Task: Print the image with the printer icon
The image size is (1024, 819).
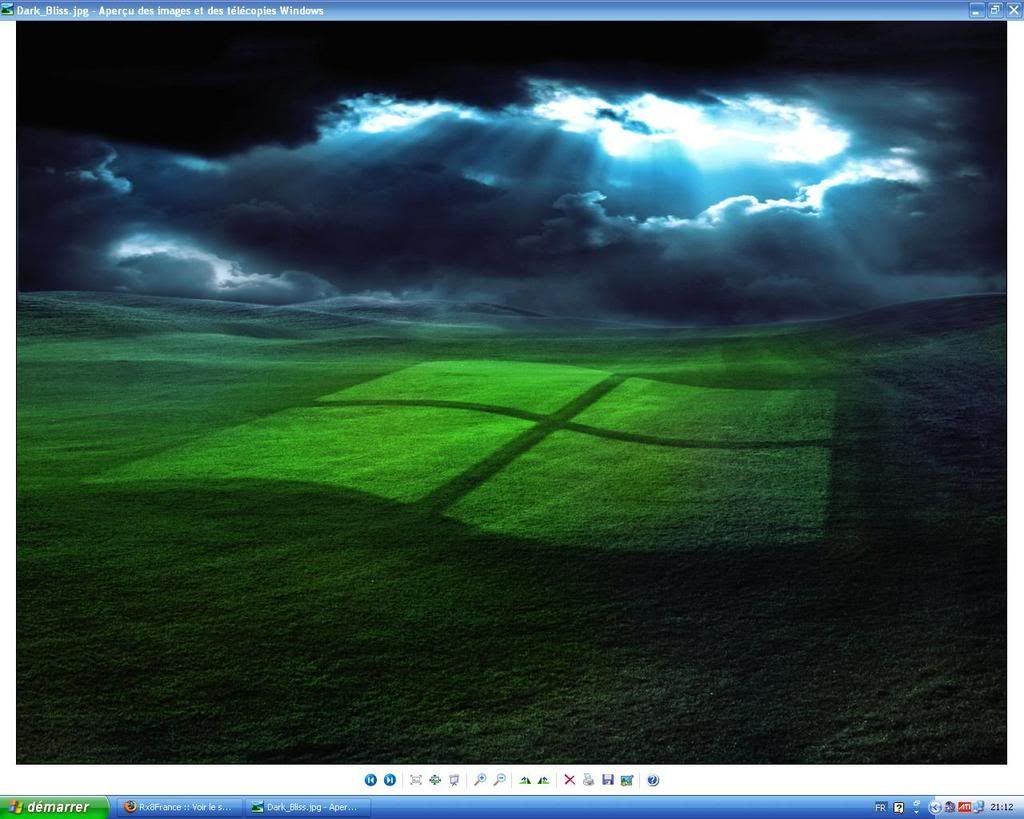Action: pyautogui.click(x=588, y=780)
